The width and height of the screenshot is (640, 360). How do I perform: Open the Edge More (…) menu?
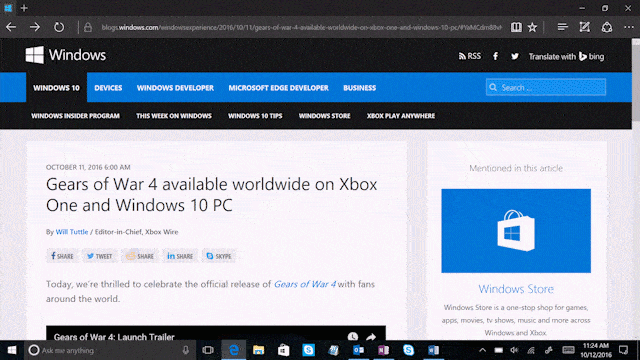click(629, 27)
